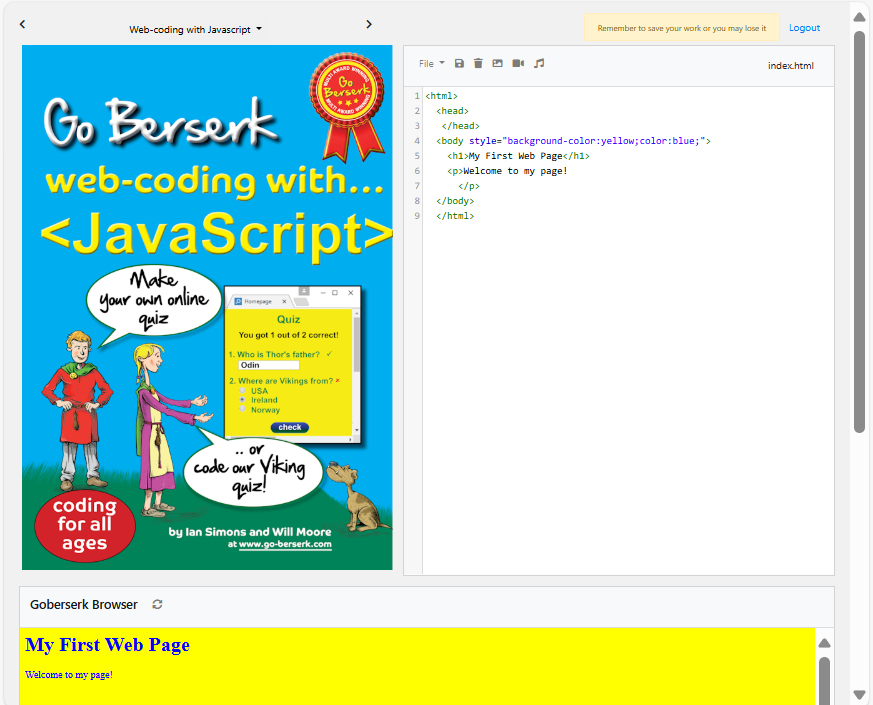Save the file with the disk icon

[x=459, y=63]
